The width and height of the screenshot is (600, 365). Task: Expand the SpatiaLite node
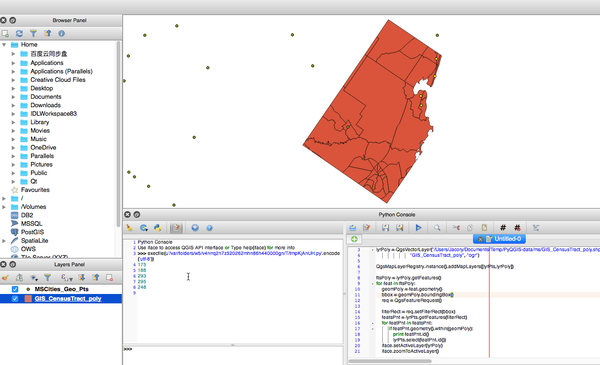click(4, 241)
